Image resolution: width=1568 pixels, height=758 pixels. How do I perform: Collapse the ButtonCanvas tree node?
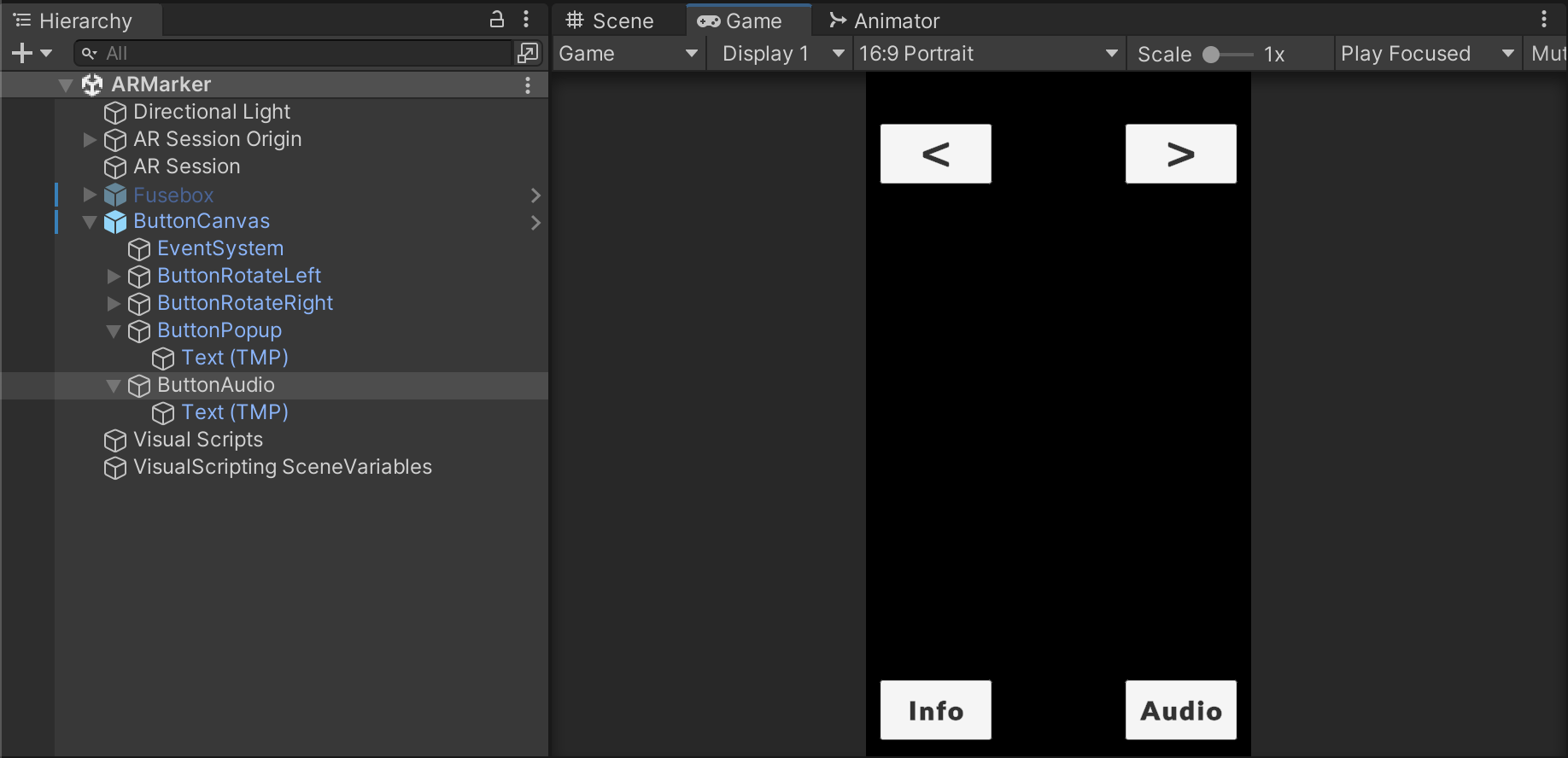[90, 222]
